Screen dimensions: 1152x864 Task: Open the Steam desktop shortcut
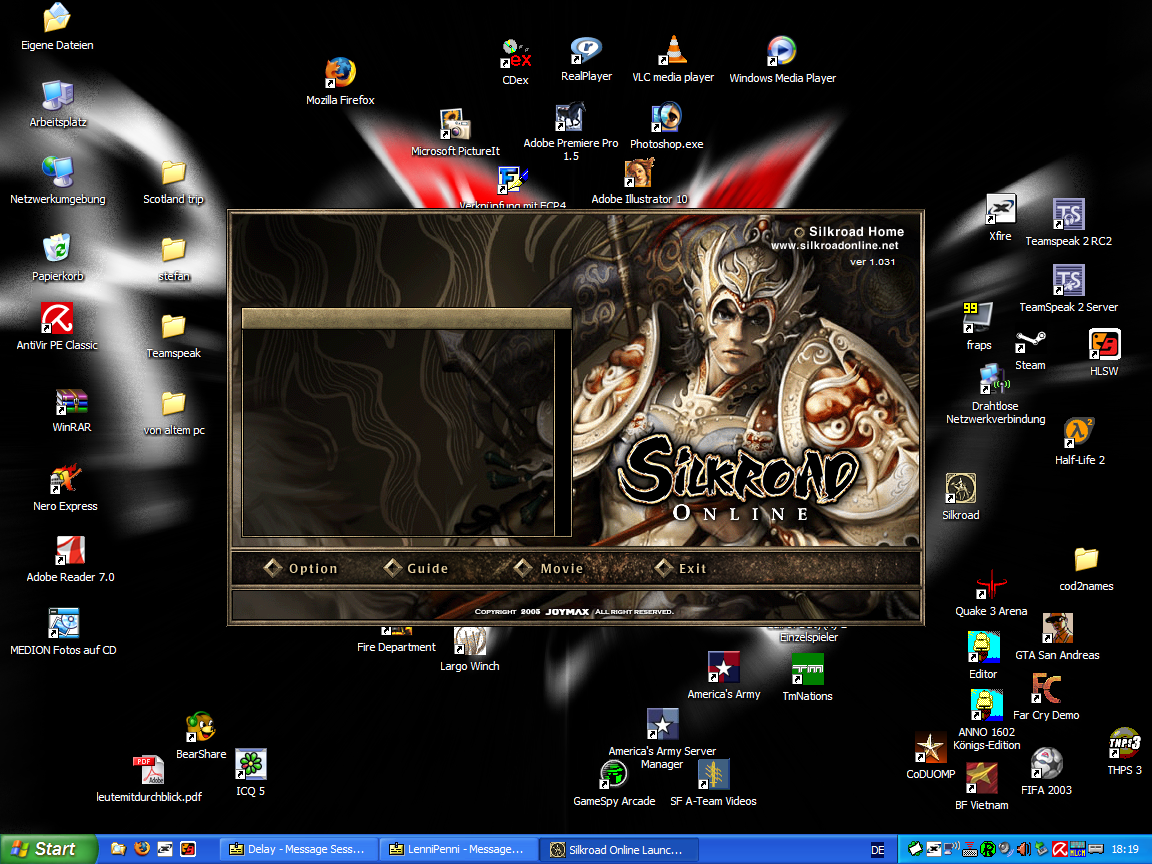click(x=1030, y=343)
